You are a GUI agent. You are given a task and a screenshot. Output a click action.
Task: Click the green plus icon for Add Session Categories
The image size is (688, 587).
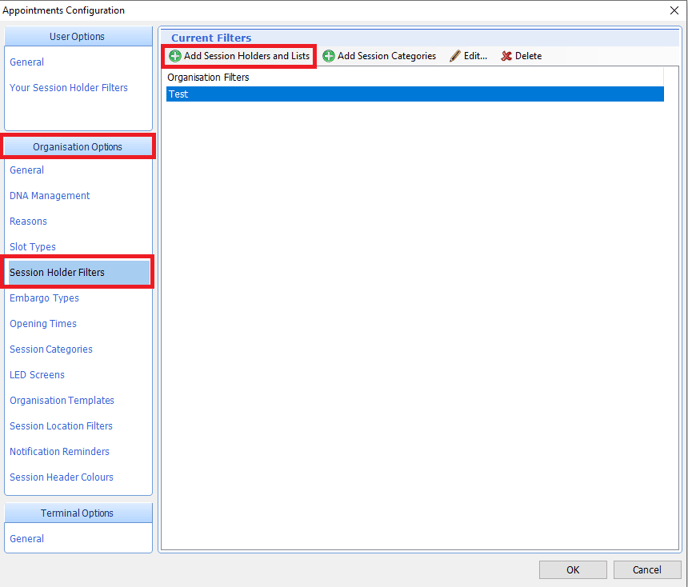[329, 56]
